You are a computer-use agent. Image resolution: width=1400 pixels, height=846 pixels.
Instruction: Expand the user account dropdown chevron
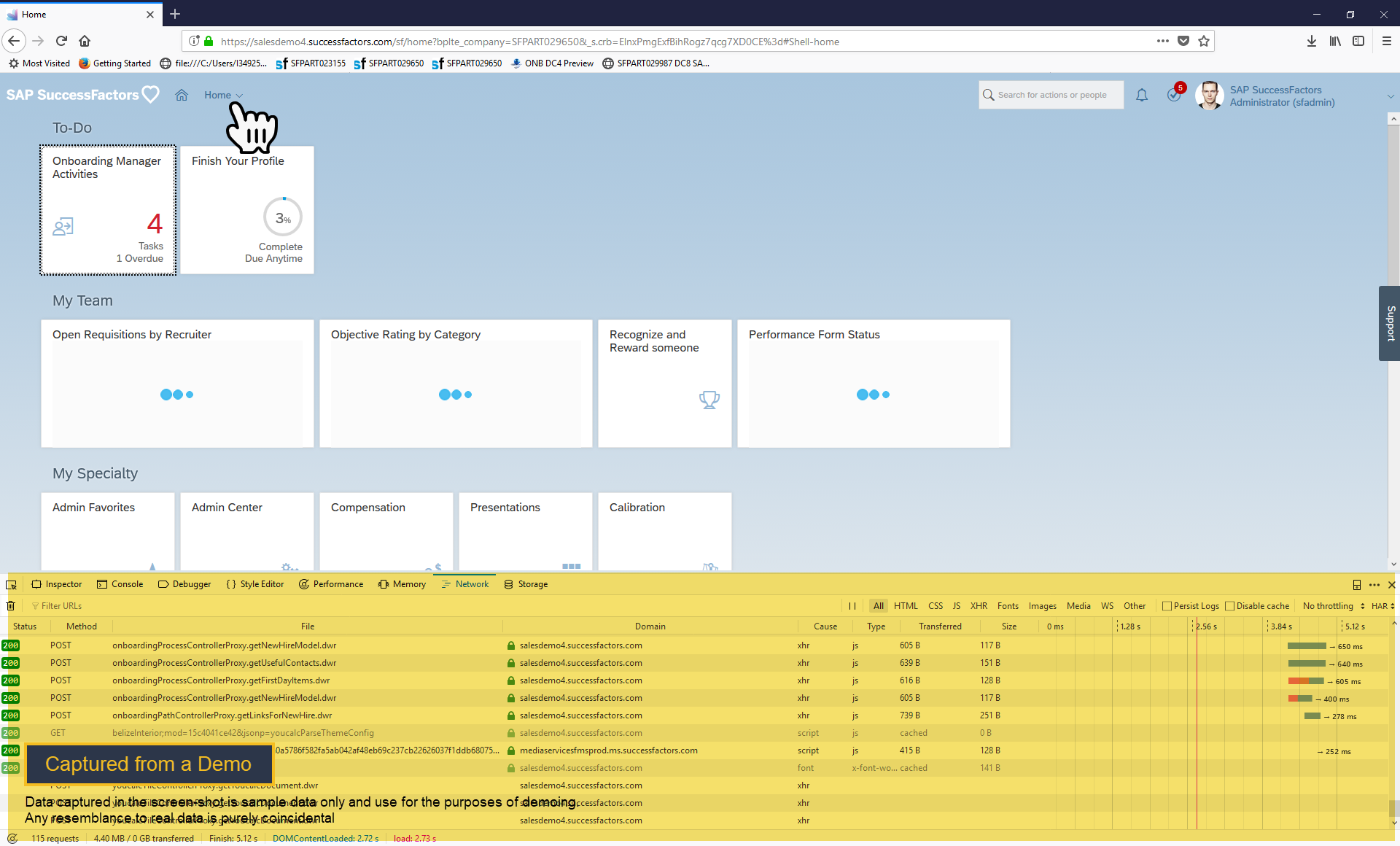[x=1390, y=96]
